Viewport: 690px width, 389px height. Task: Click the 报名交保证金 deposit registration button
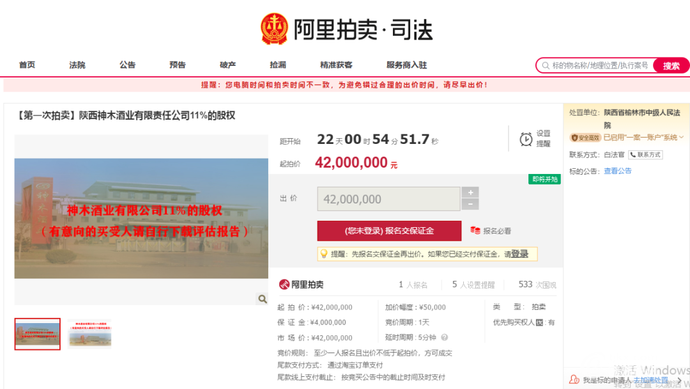point(389,231)
